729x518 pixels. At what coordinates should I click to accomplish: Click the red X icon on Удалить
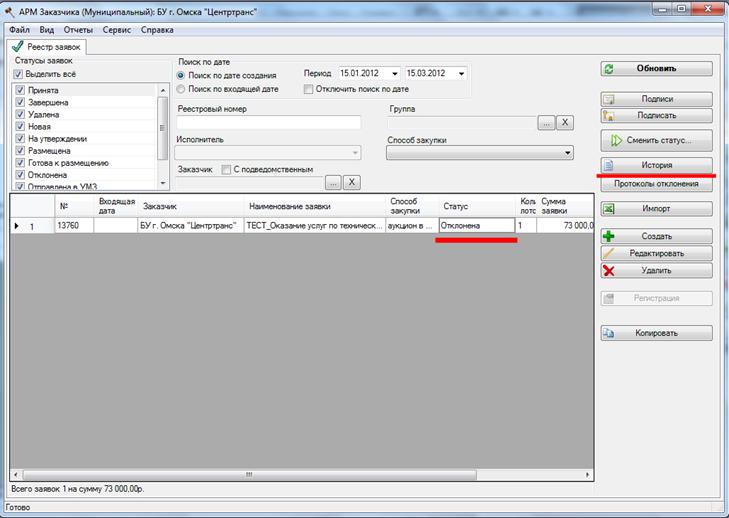609,271
